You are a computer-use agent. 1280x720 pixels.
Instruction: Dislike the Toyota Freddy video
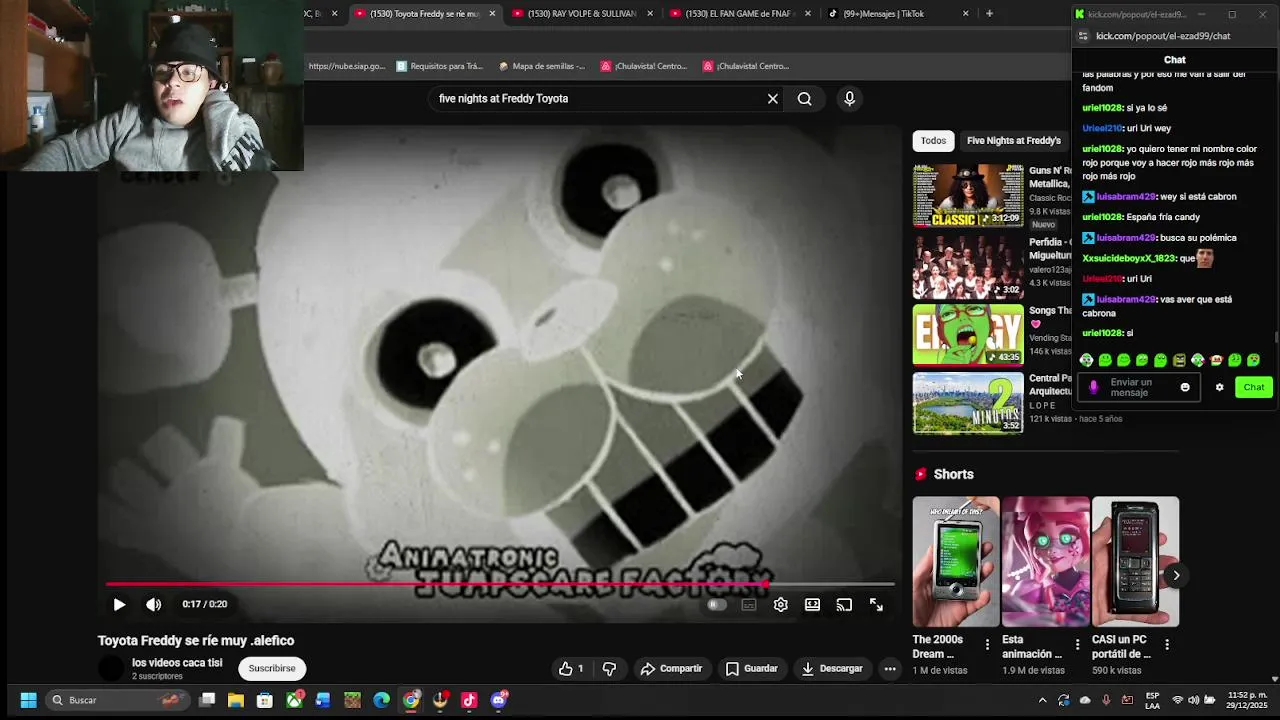[x=609, y=669]
